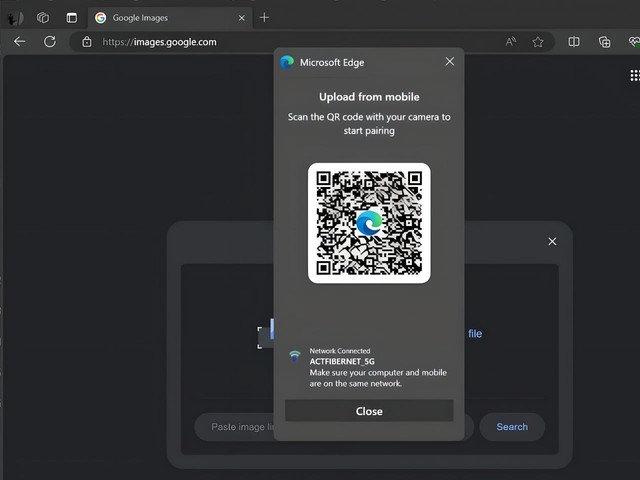Open the Google apps grid

tap(635, 76)
